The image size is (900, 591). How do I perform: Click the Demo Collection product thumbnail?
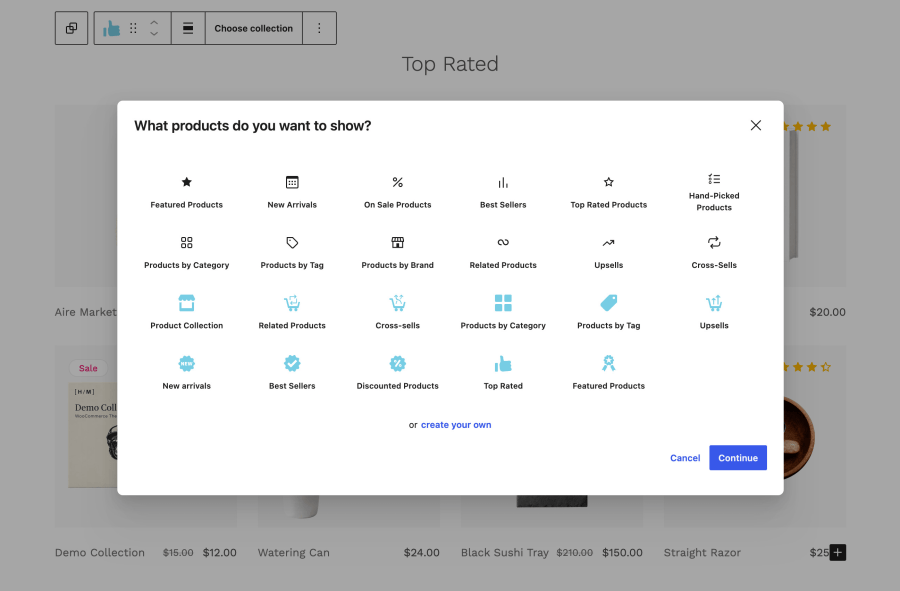pos(93,436)
